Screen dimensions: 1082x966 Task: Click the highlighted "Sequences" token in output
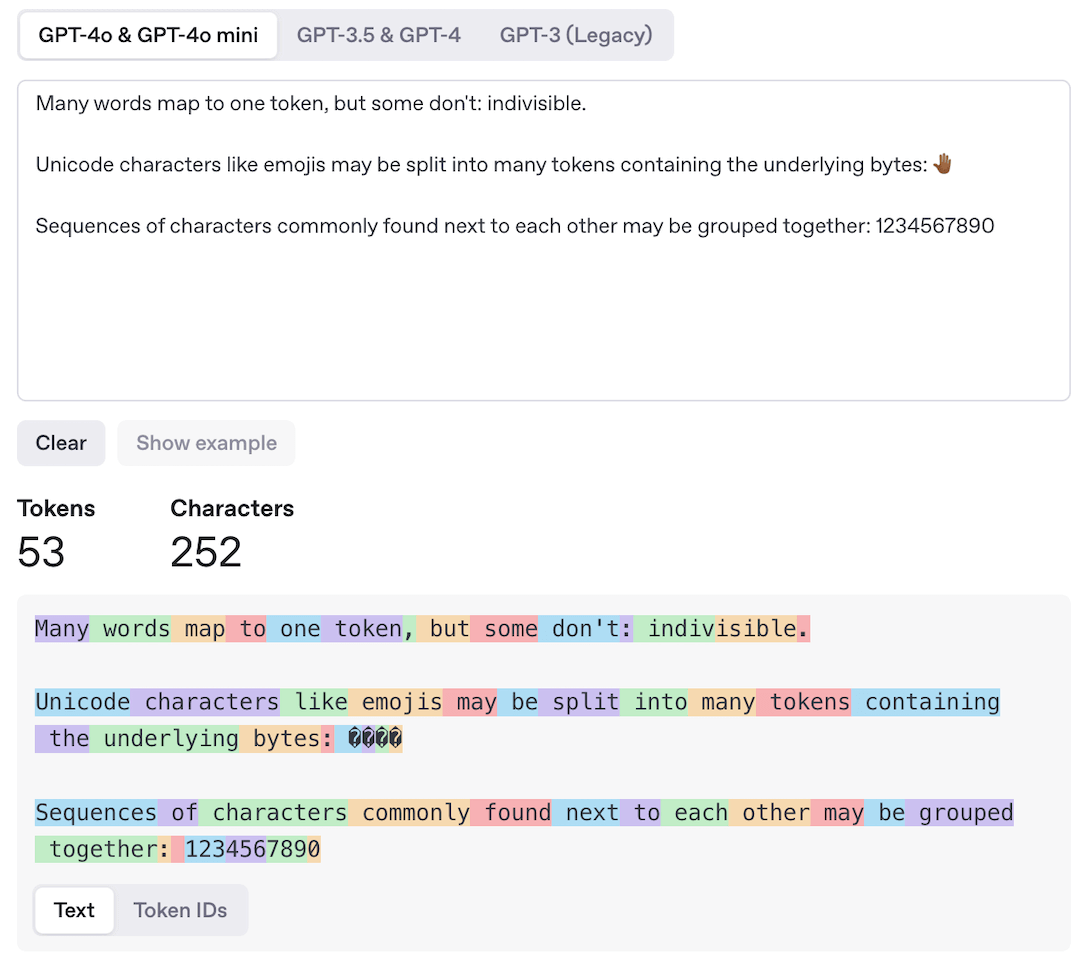(95, 812)
